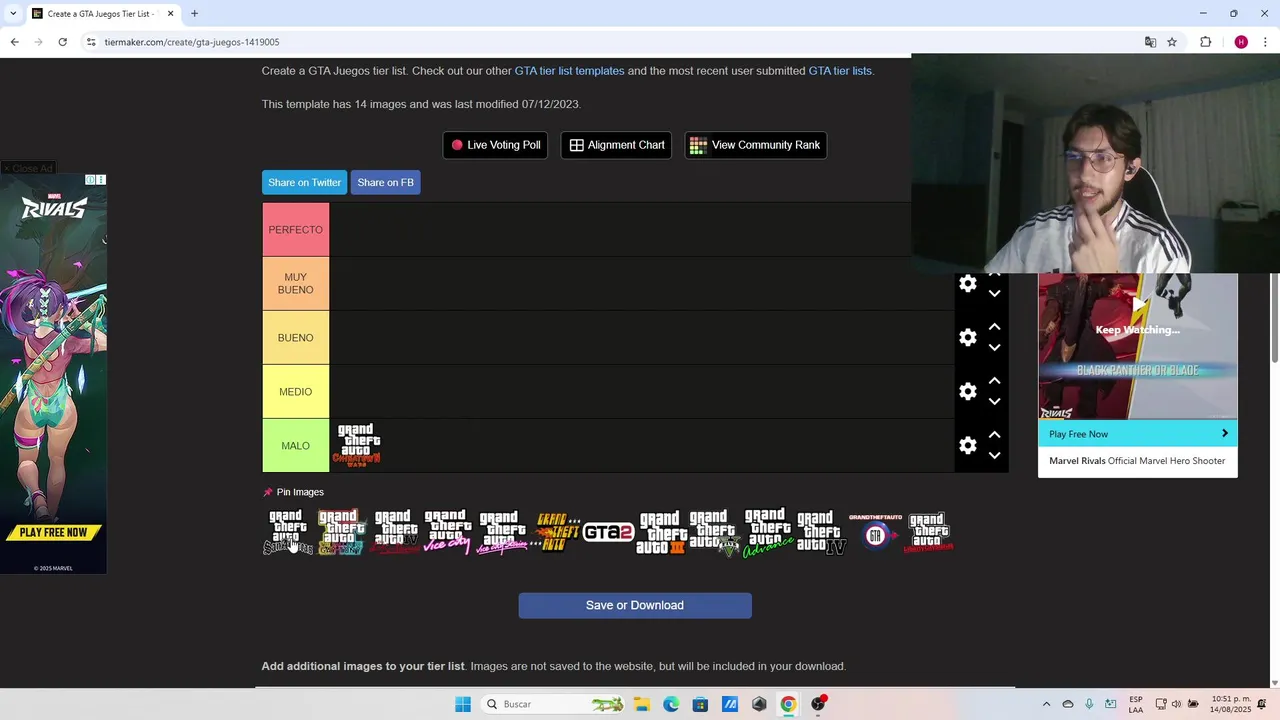
Task: Select the white GTA IV logo image
Action: 821,532
